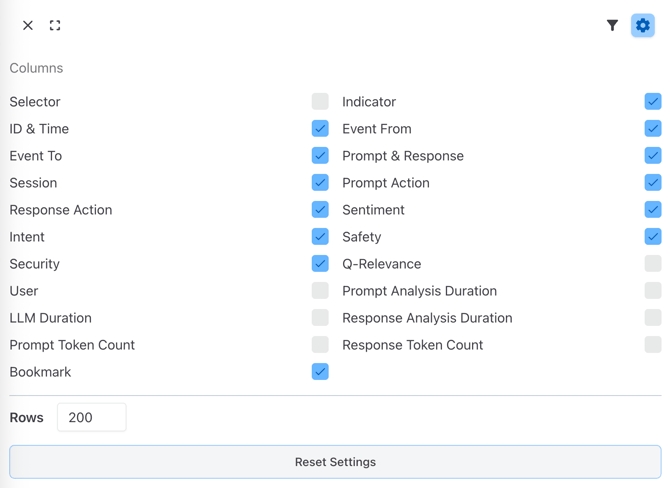Click the fullscreen expand icon
The width and height of the screenshot is (670, 488).
pos(55,26)
